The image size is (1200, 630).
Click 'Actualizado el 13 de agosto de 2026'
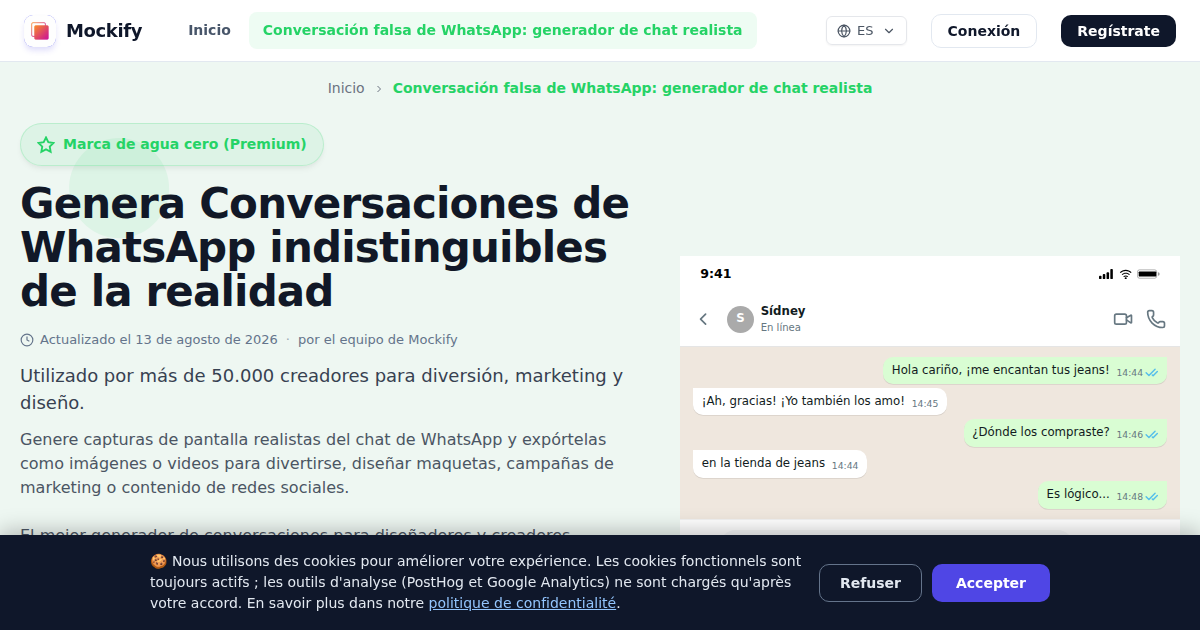tap(159, 340)
